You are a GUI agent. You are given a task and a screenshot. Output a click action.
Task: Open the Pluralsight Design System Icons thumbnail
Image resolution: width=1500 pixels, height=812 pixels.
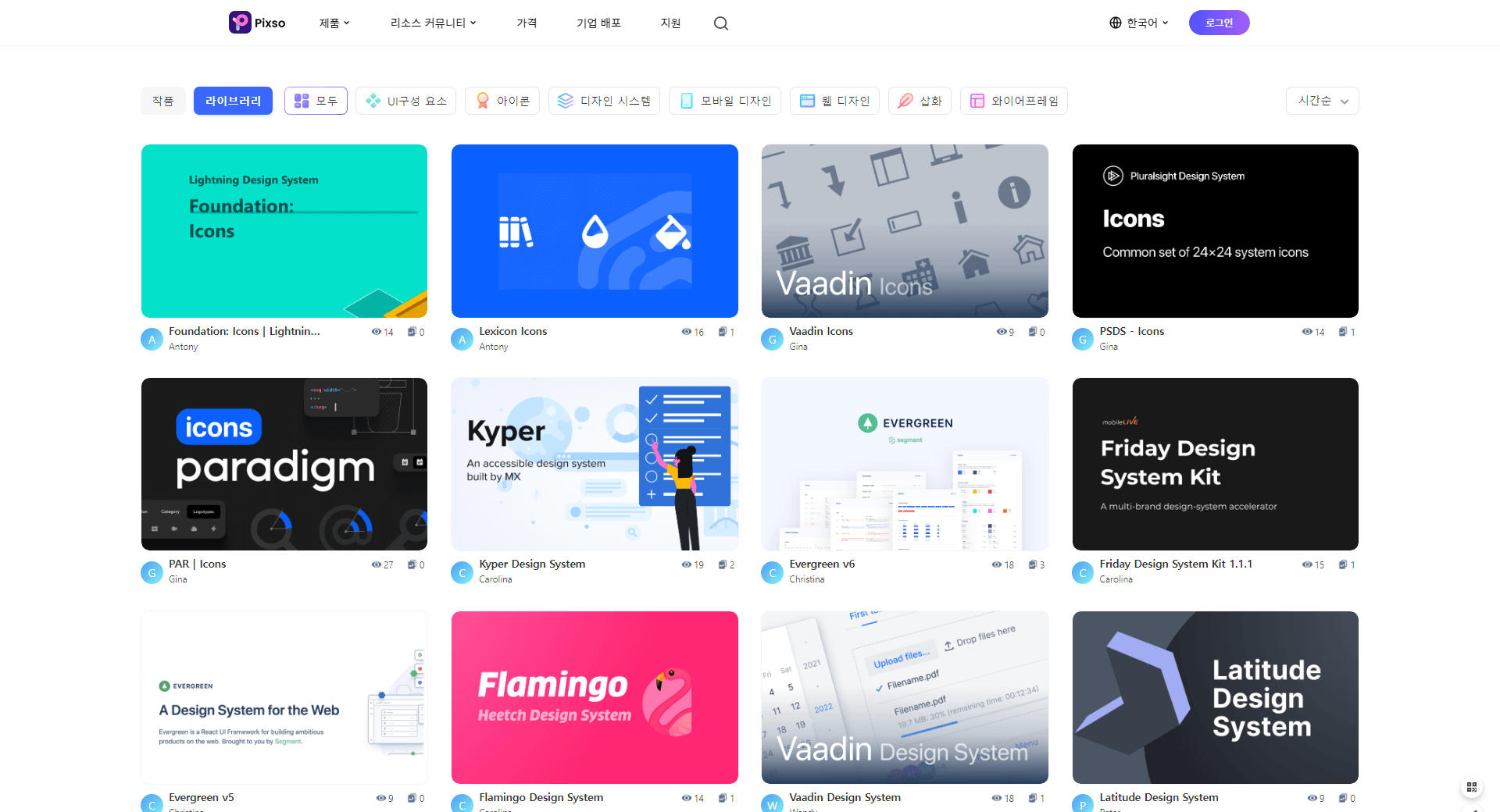pos(1215,231)
